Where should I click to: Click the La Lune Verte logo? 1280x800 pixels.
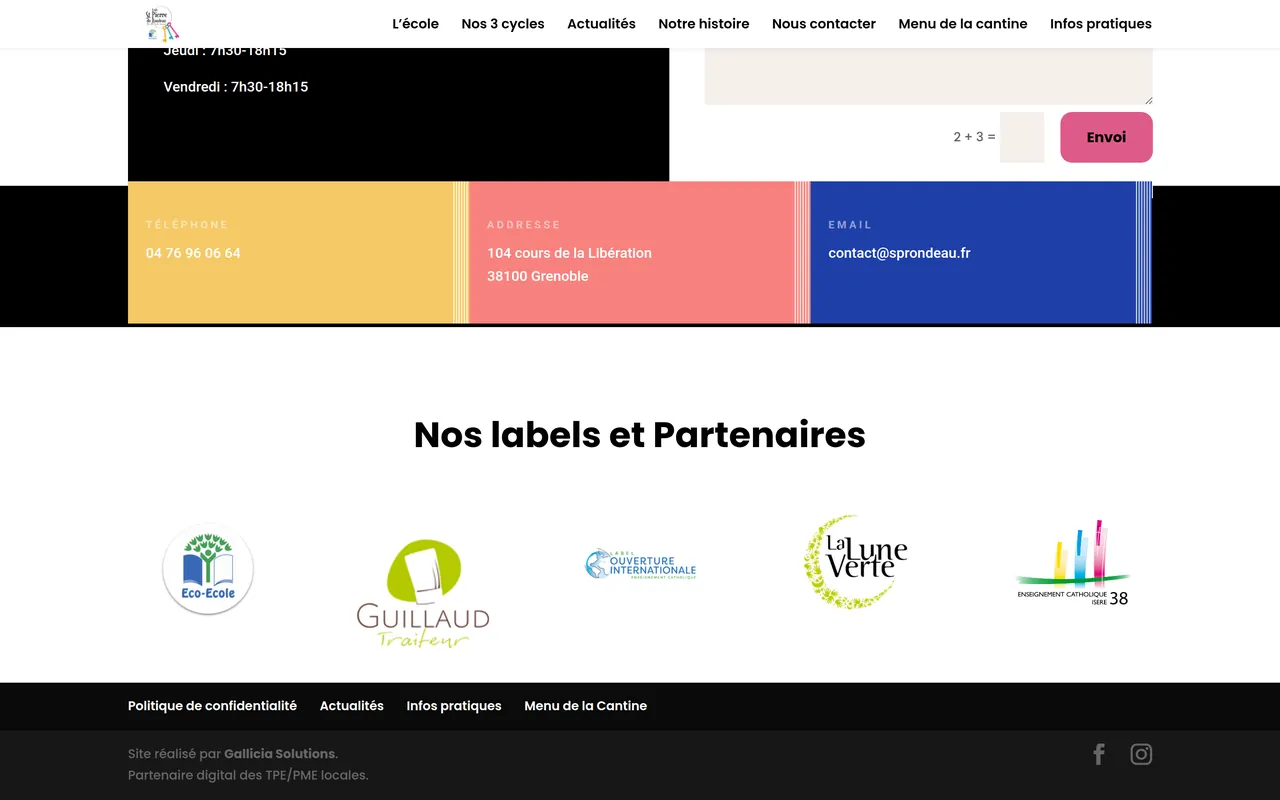point(856,562)
